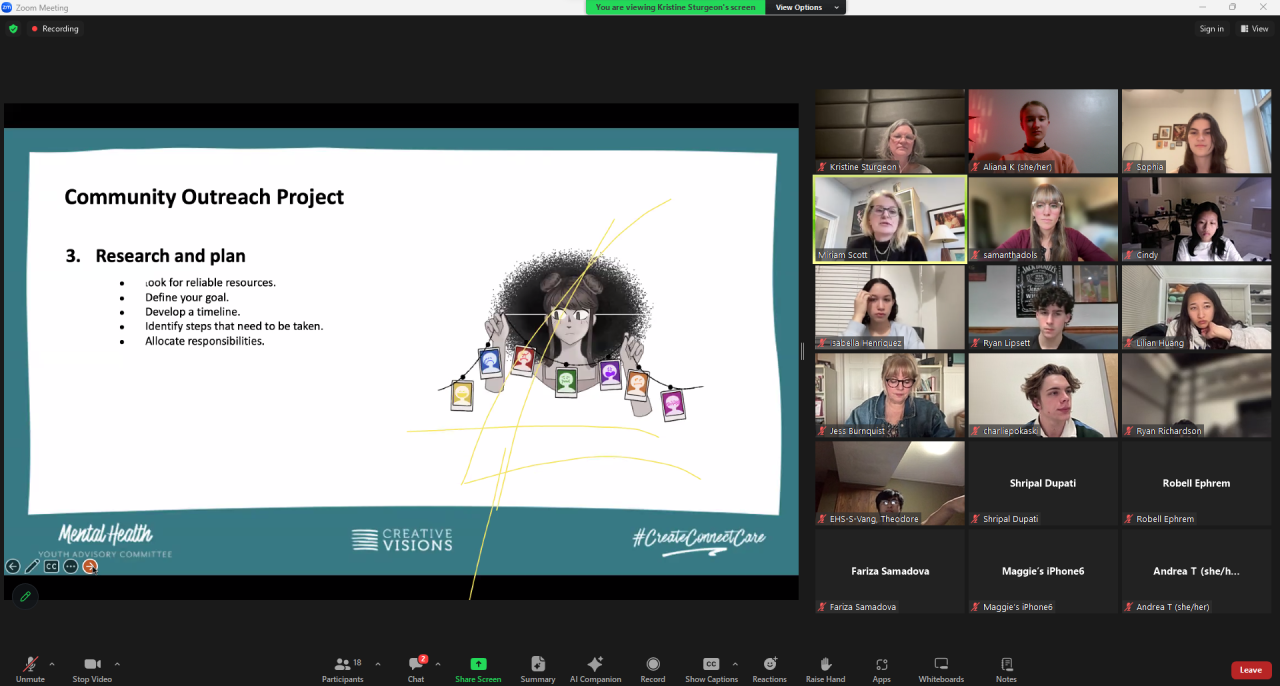
Task: Raise Hand in the meeting
Action: pos(825,669)
